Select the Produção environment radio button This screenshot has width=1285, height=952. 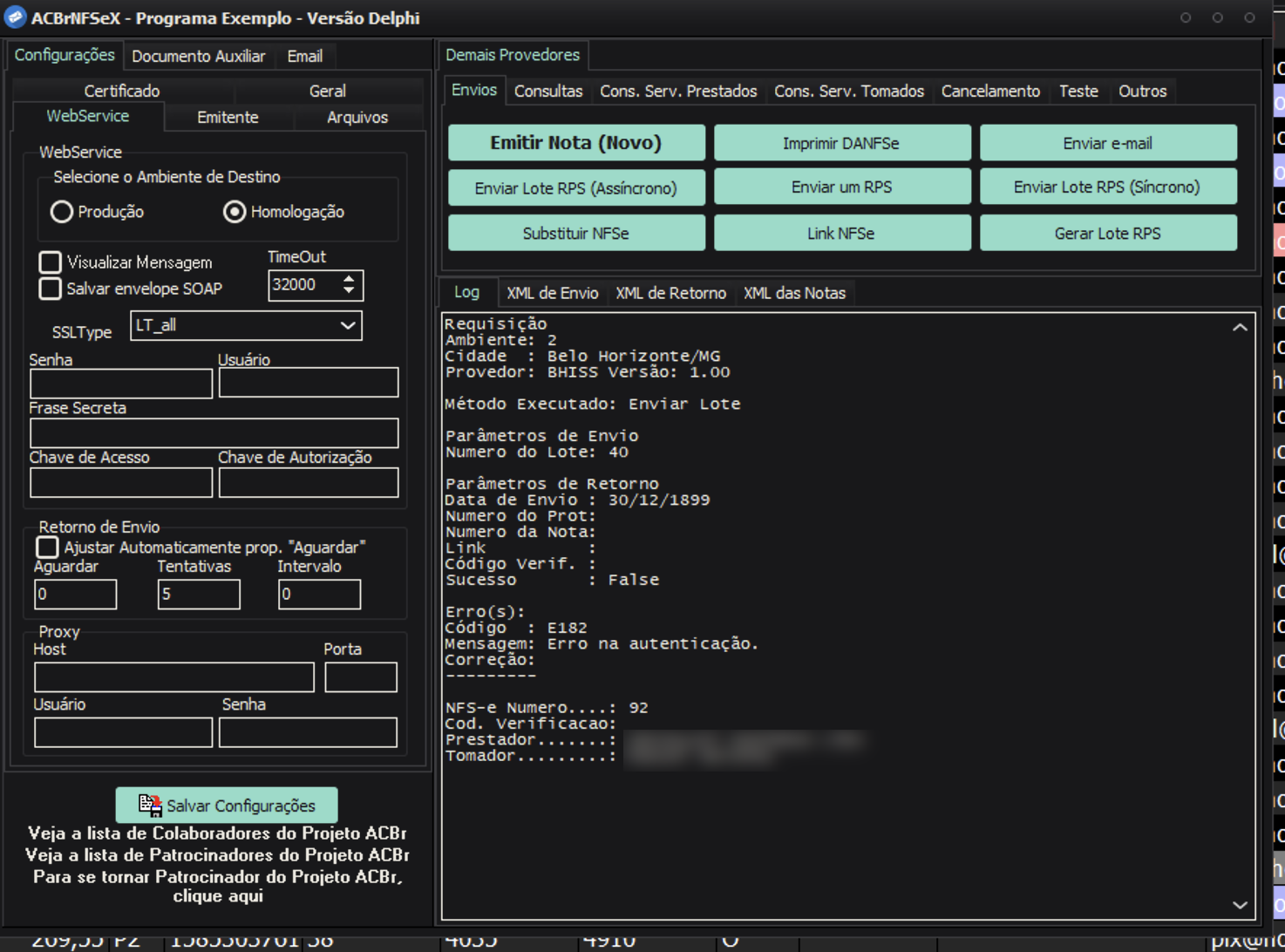click(61, 212)
